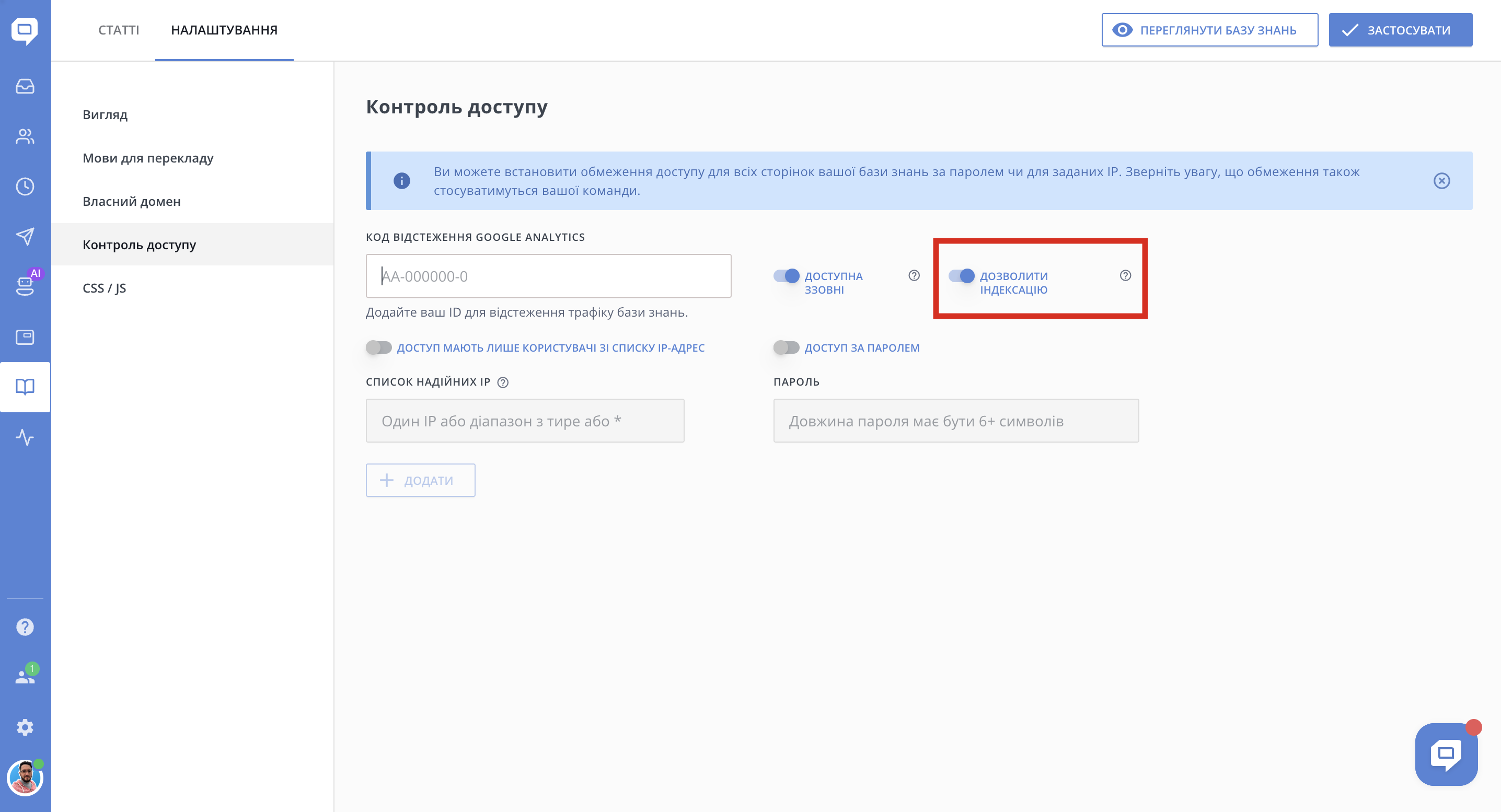Select Власний домен in settings menu

131,202
